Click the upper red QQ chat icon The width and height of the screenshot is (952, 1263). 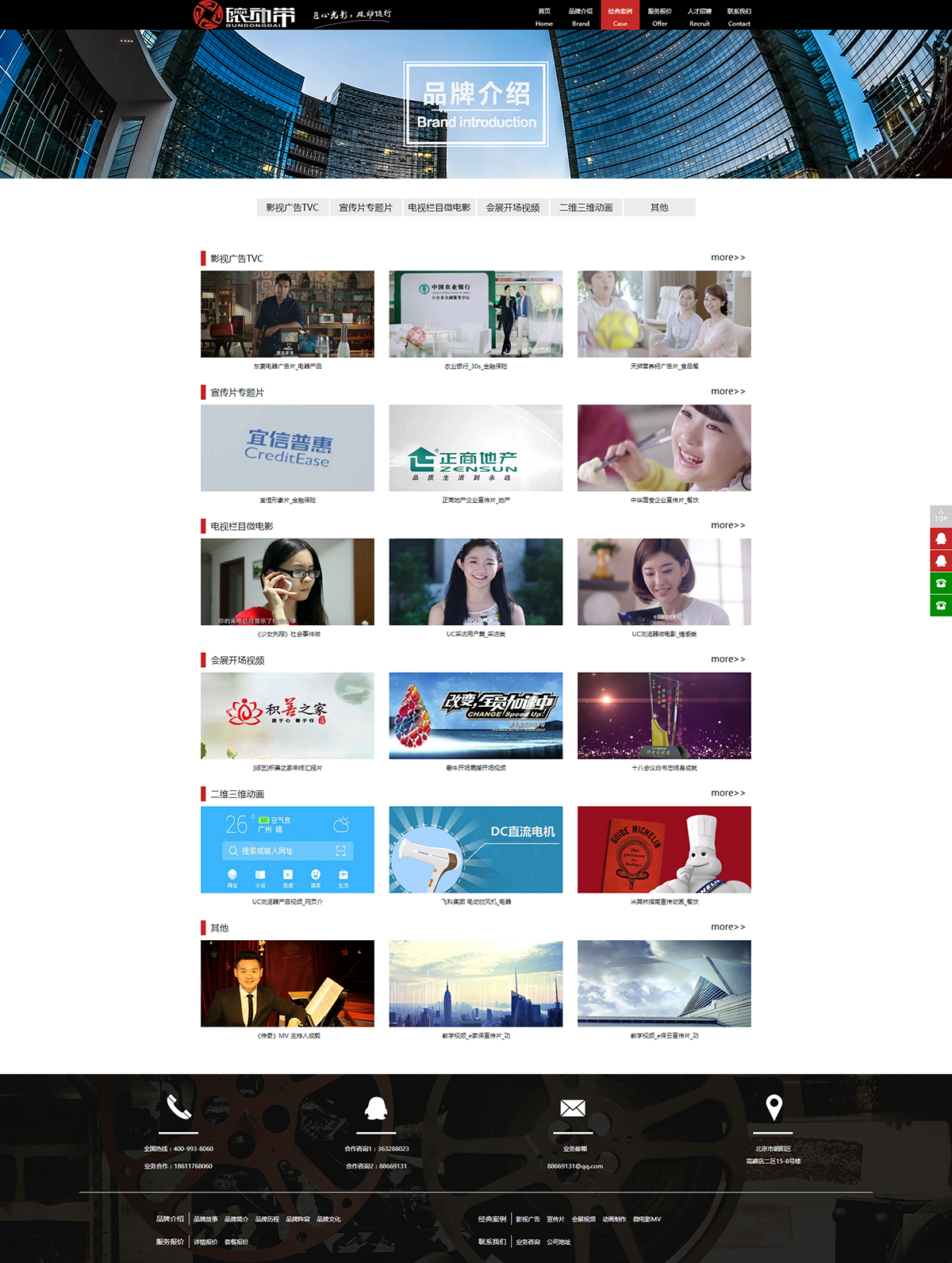point(941,539)
